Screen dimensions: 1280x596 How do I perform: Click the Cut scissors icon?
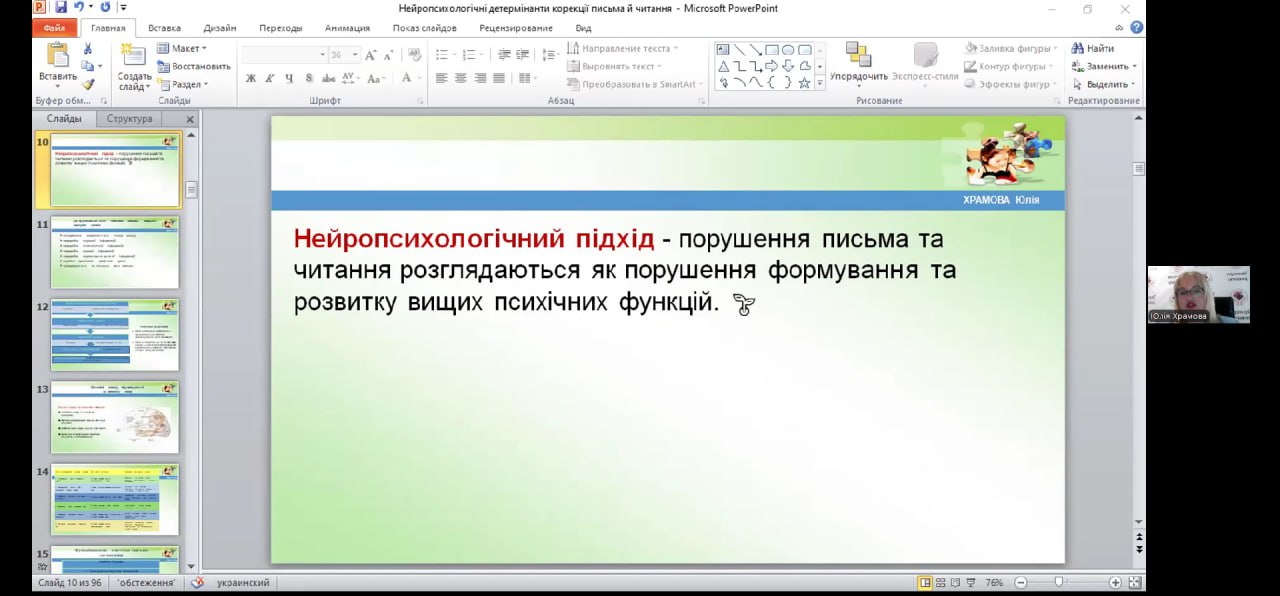(x=88, y=49)
